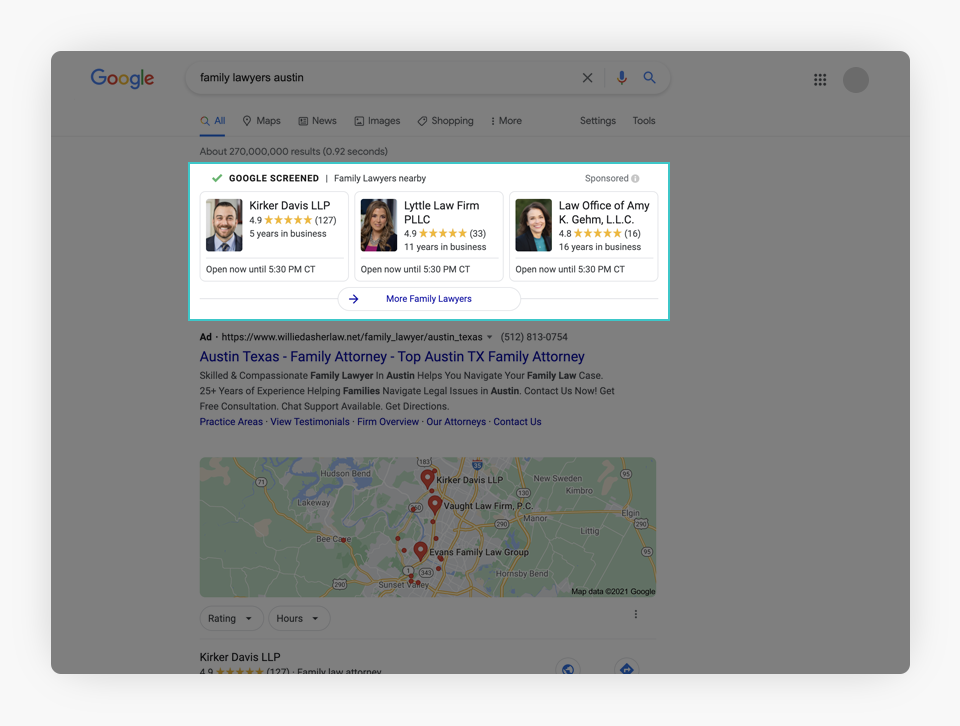Click into the search input field
The width and height of the screenshot is (960, 726).
point(380,78)
